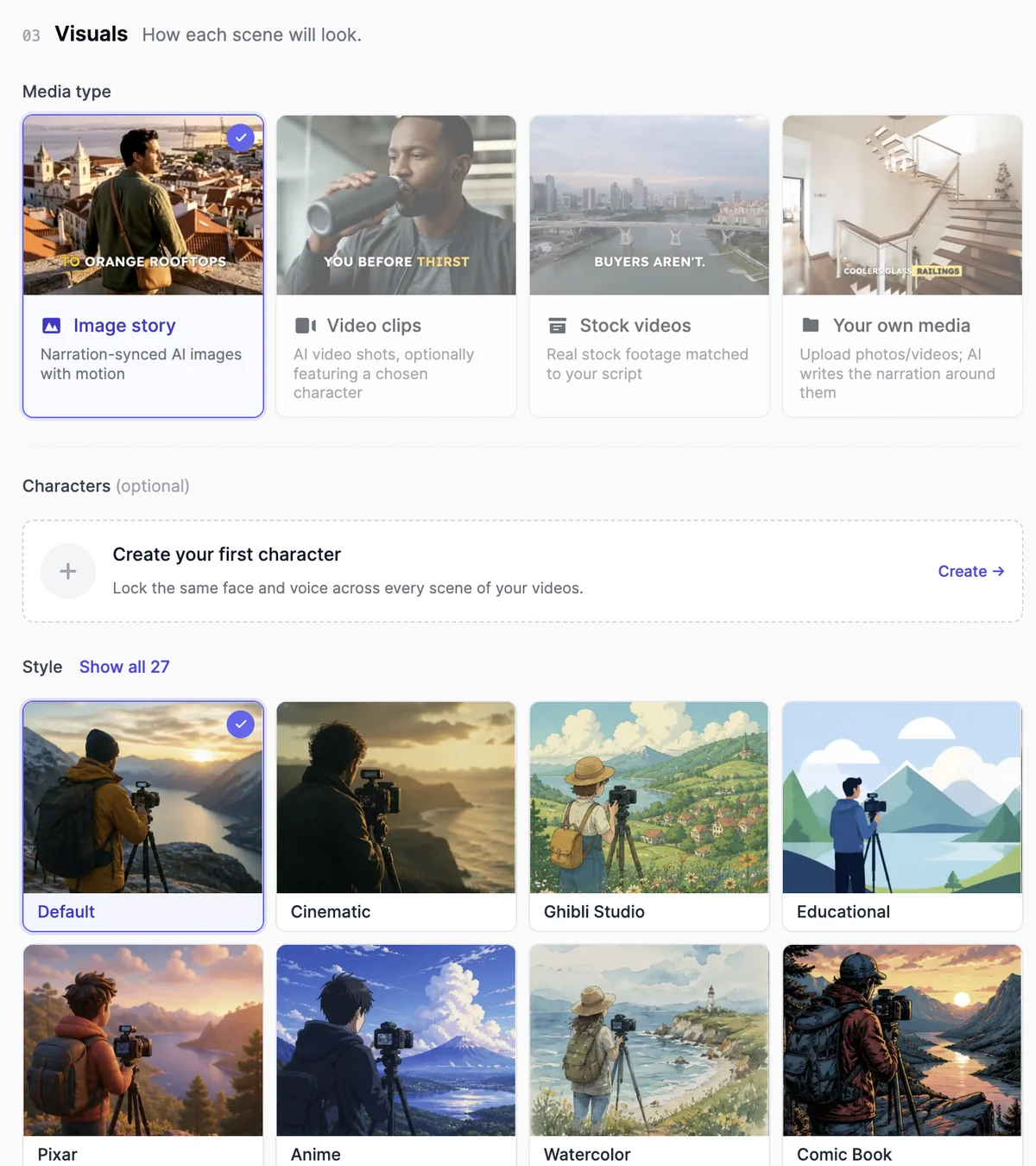Select the Image story media type
1036x1166 pixels.
point(143,266)
